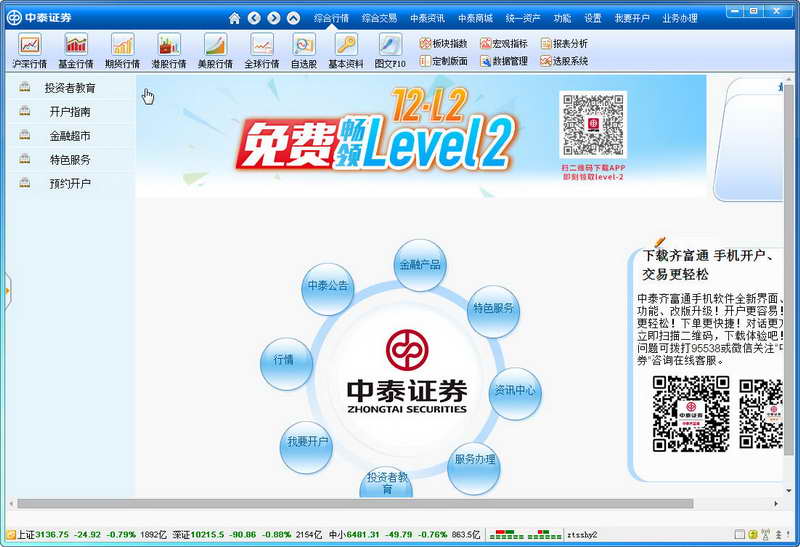Open 基金行情 fund quotes icon
800x547 pixels.
click(x=76, y=51)
